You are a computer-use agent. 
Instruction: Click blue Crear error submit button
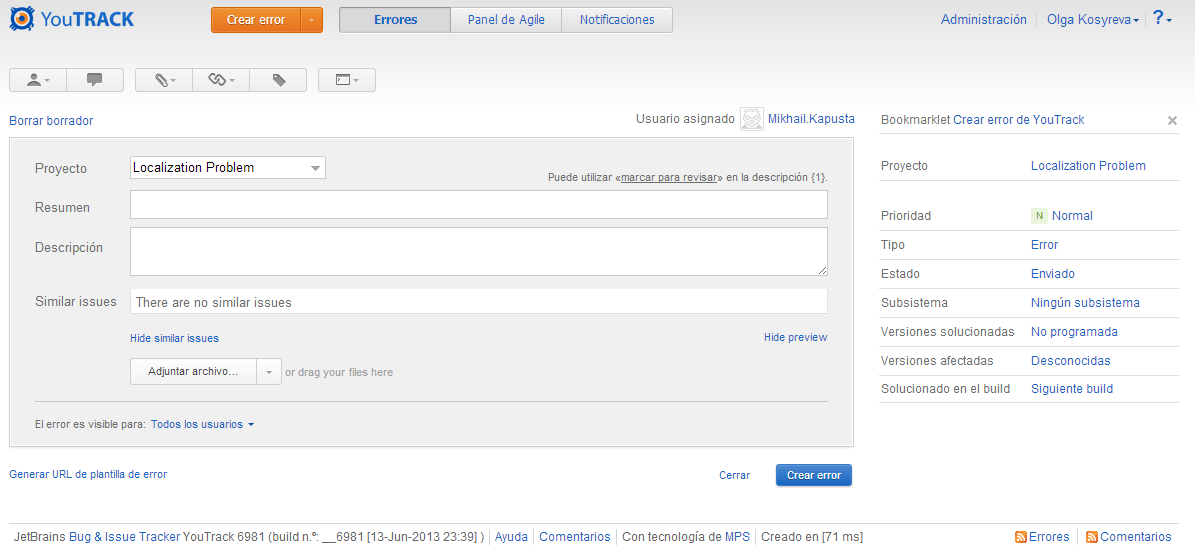tap(814, 475)
